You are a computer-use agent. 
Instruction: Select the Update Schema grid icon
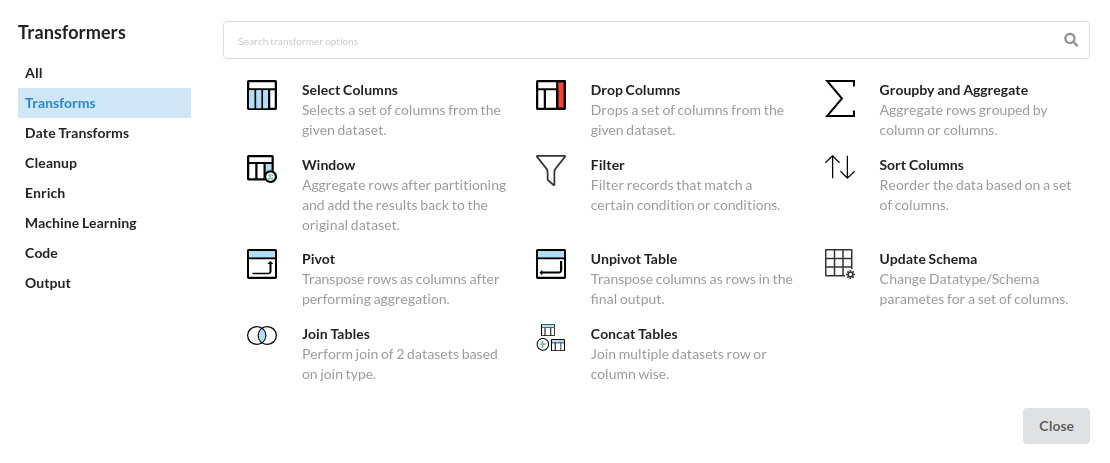tap(840, 263)
